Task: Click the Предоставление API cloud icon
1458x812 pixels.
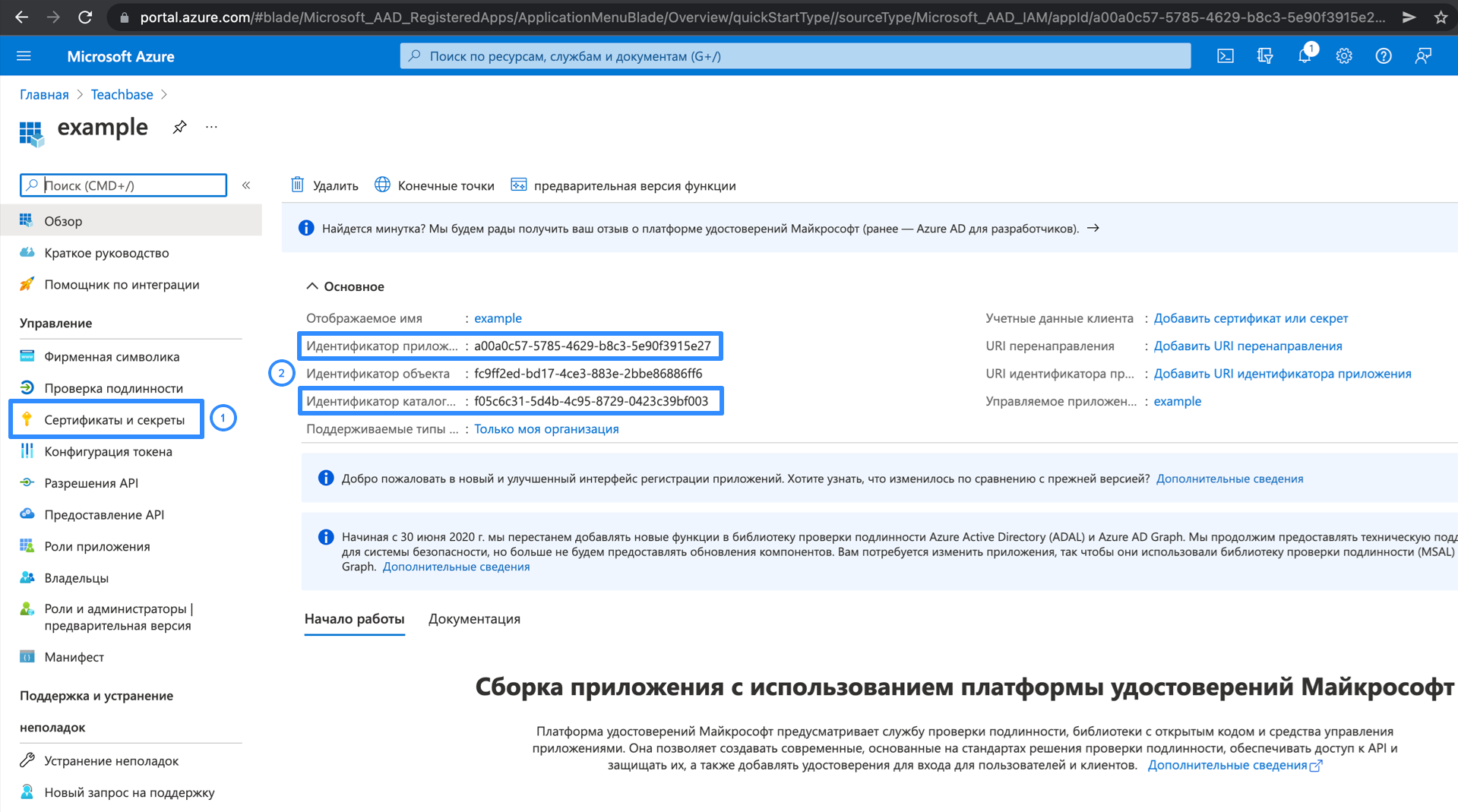Action: point(27,514)
